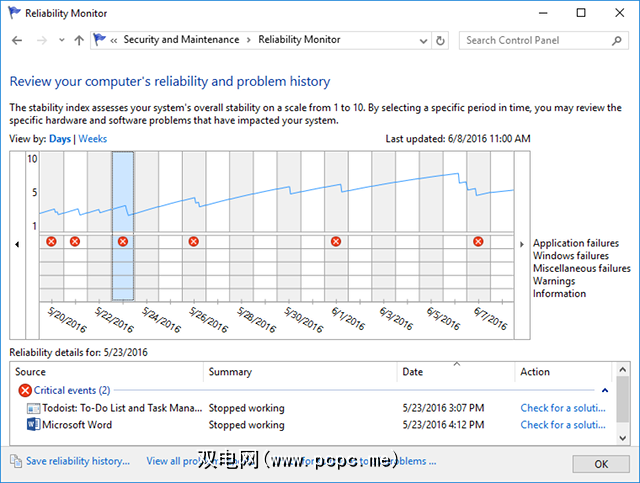This screenshot has height=483, width=640.
Task: Expand the address bar history dropdown
Action: click(x=422, y=40)
